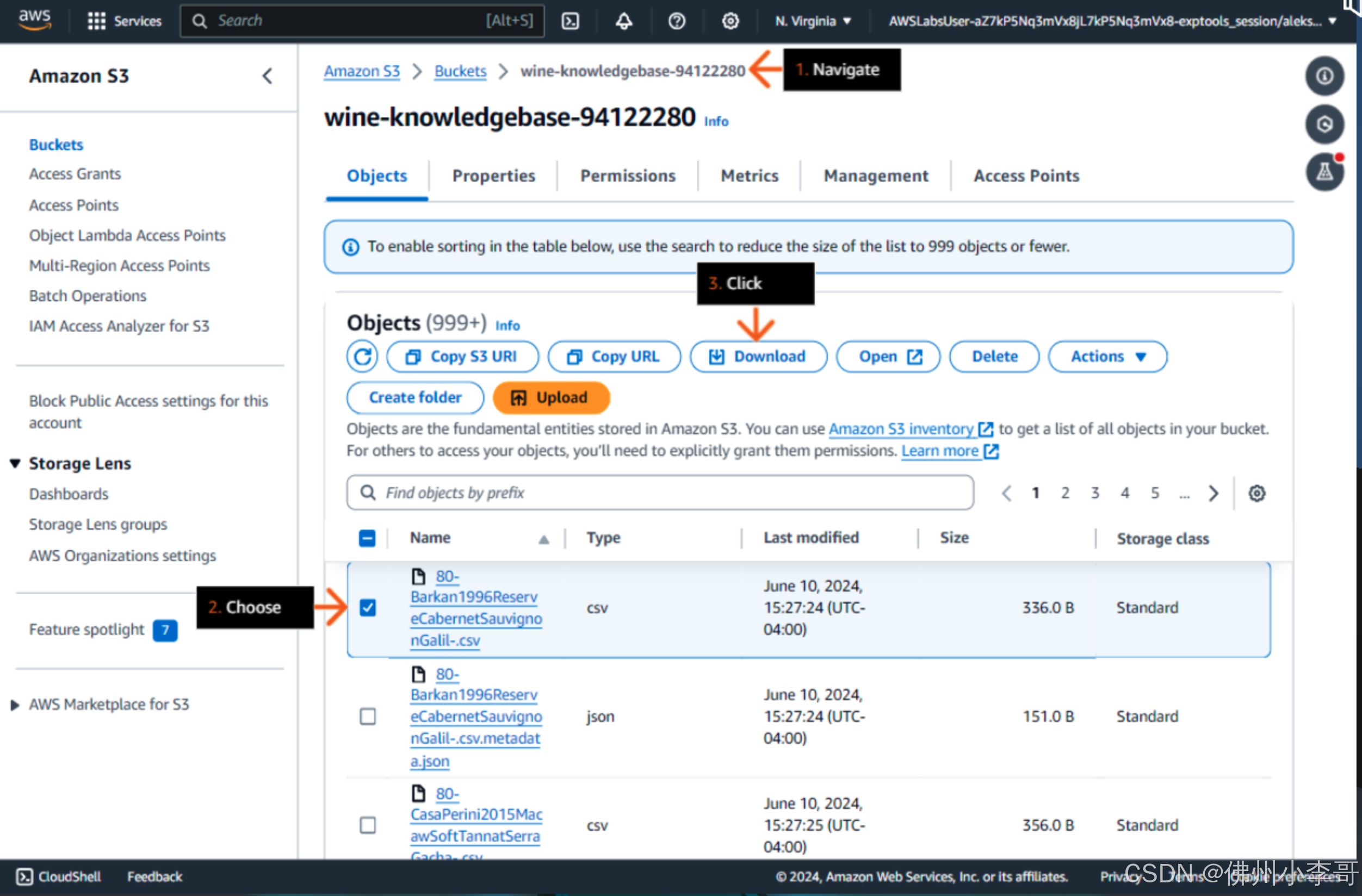Click the Feature spotlight badge 7

(165, 630)
